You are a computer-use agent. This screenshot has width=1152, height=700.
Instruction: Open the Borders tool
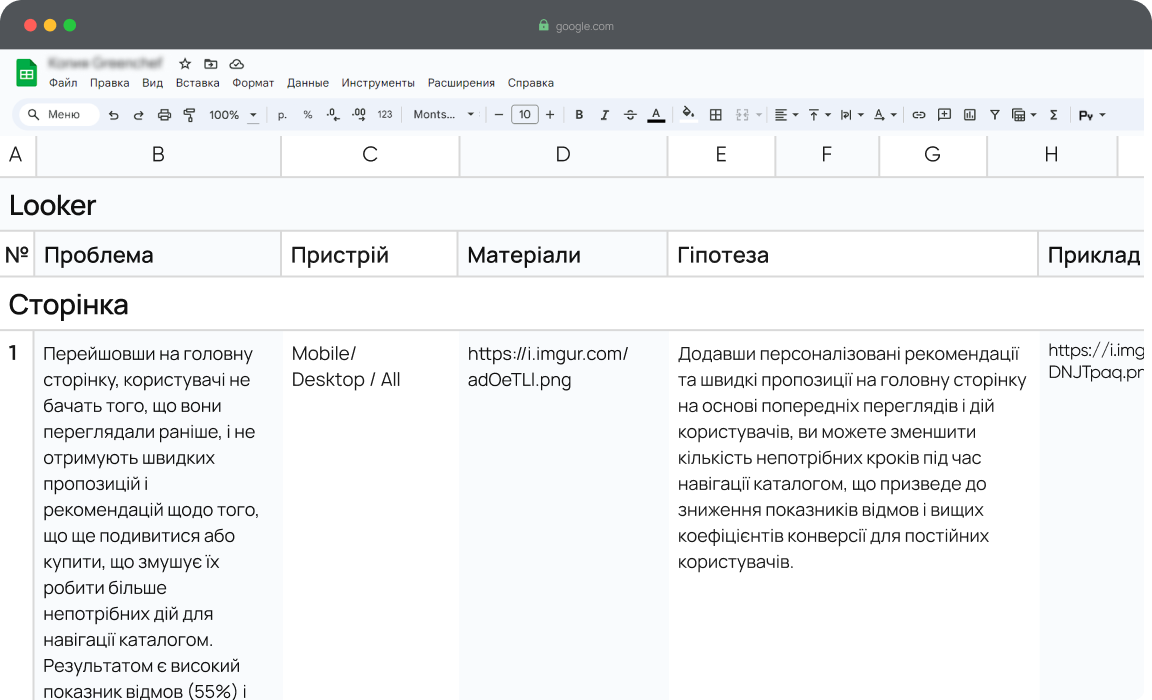[715, 115]
